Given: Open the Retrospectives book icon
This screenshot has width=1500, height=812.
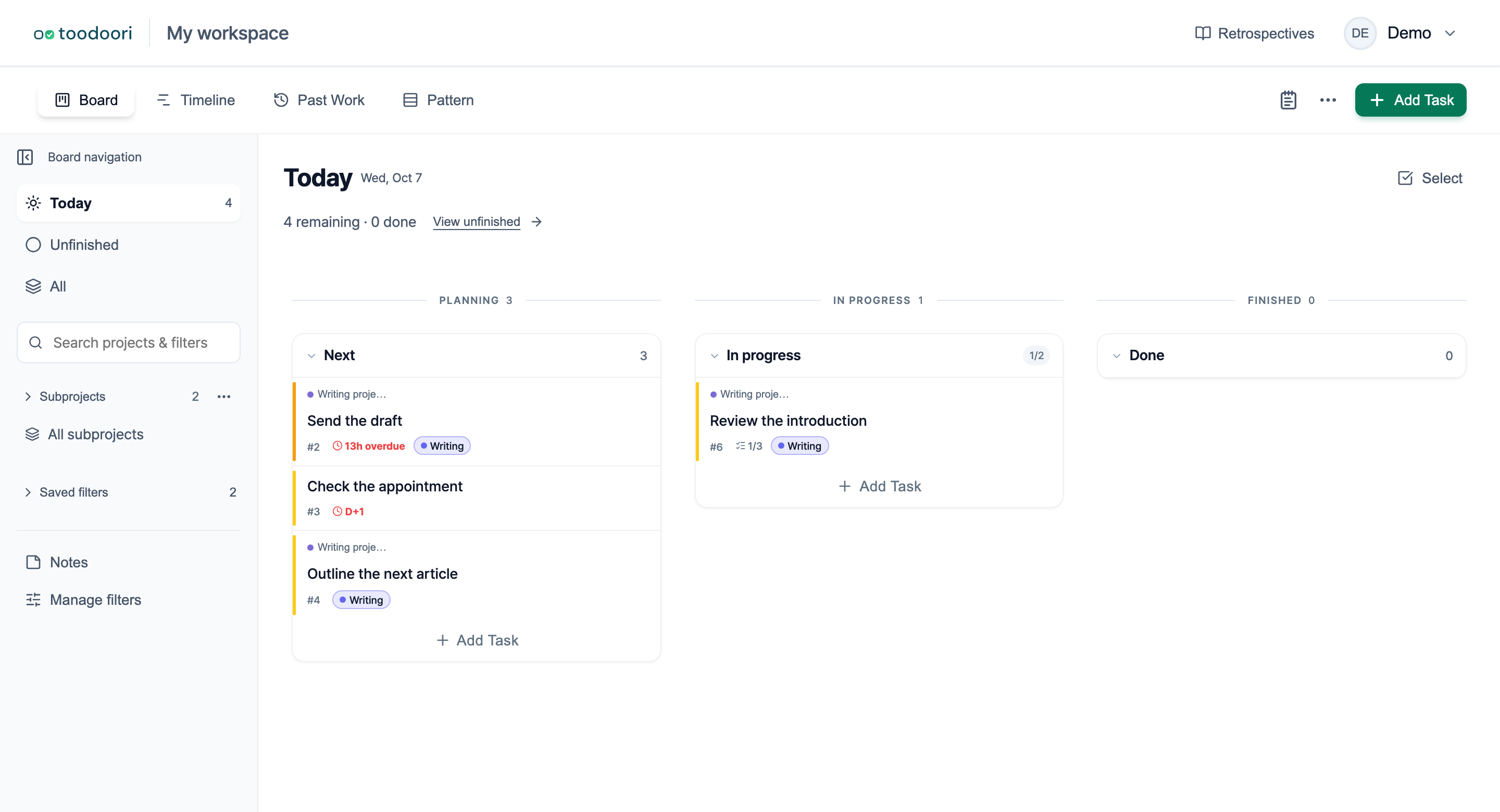Looking at the screenshot, I should (x=1203, y=33).
